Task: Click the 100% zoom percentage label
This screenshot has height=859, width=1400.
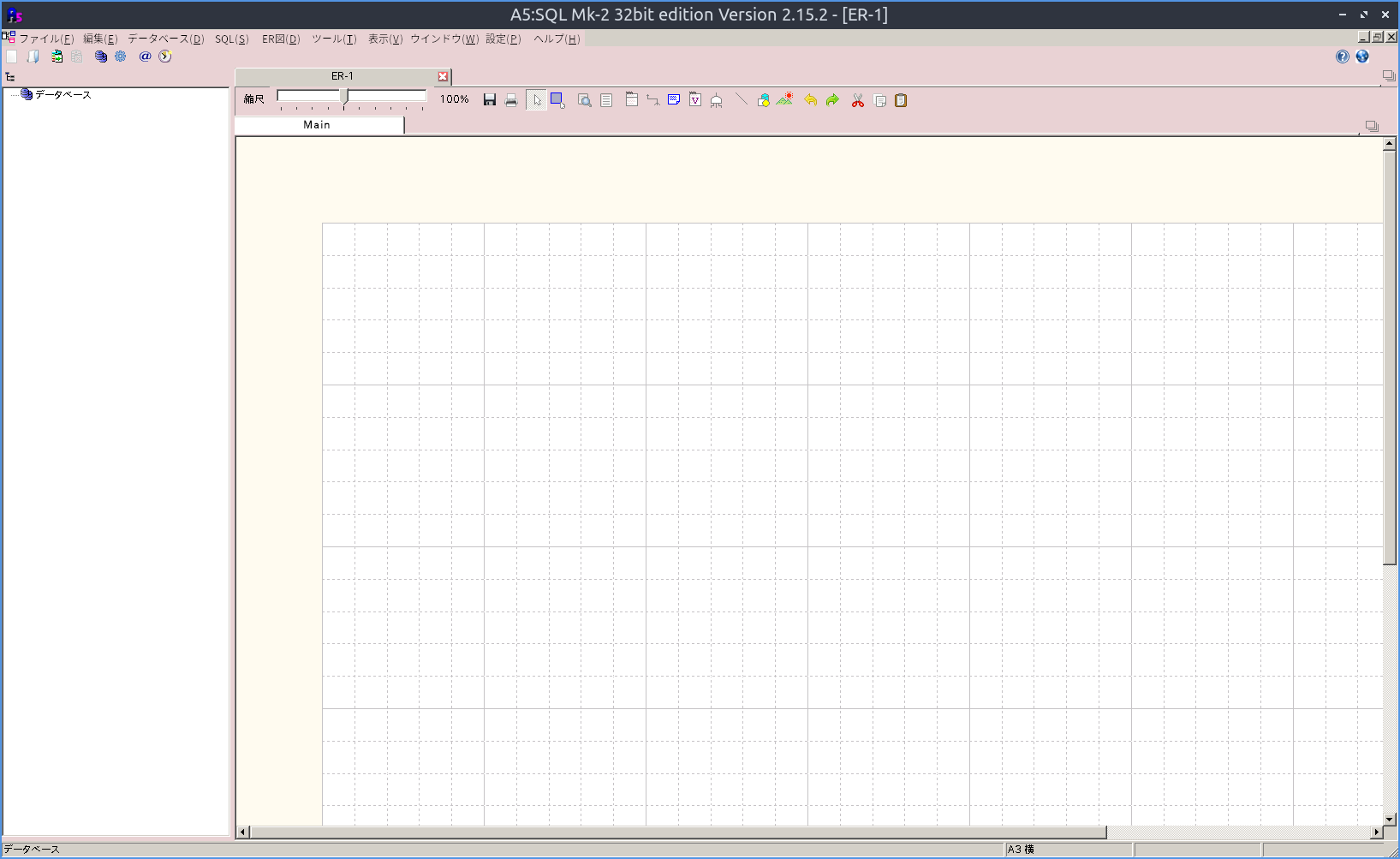Action: (x=455, y=99)
